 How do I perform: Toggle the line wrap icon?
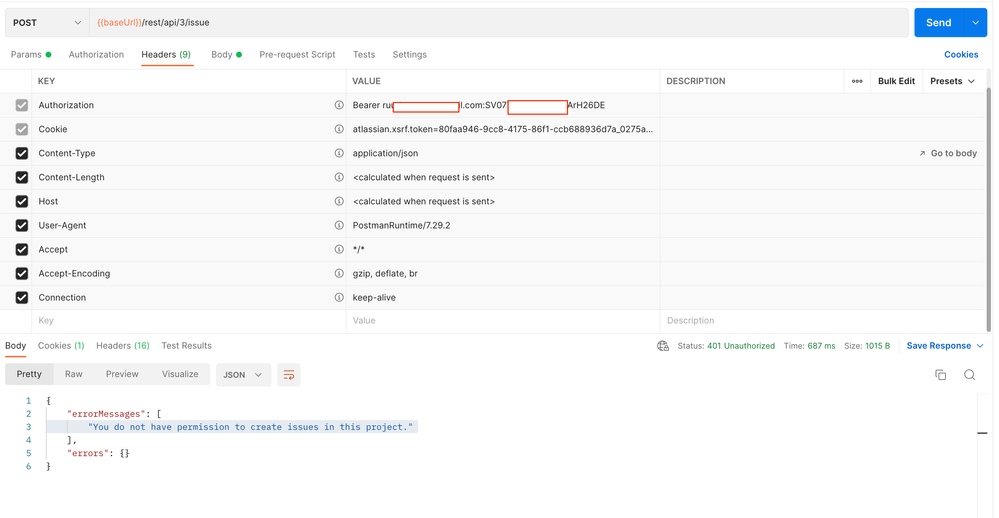(289, 375)
